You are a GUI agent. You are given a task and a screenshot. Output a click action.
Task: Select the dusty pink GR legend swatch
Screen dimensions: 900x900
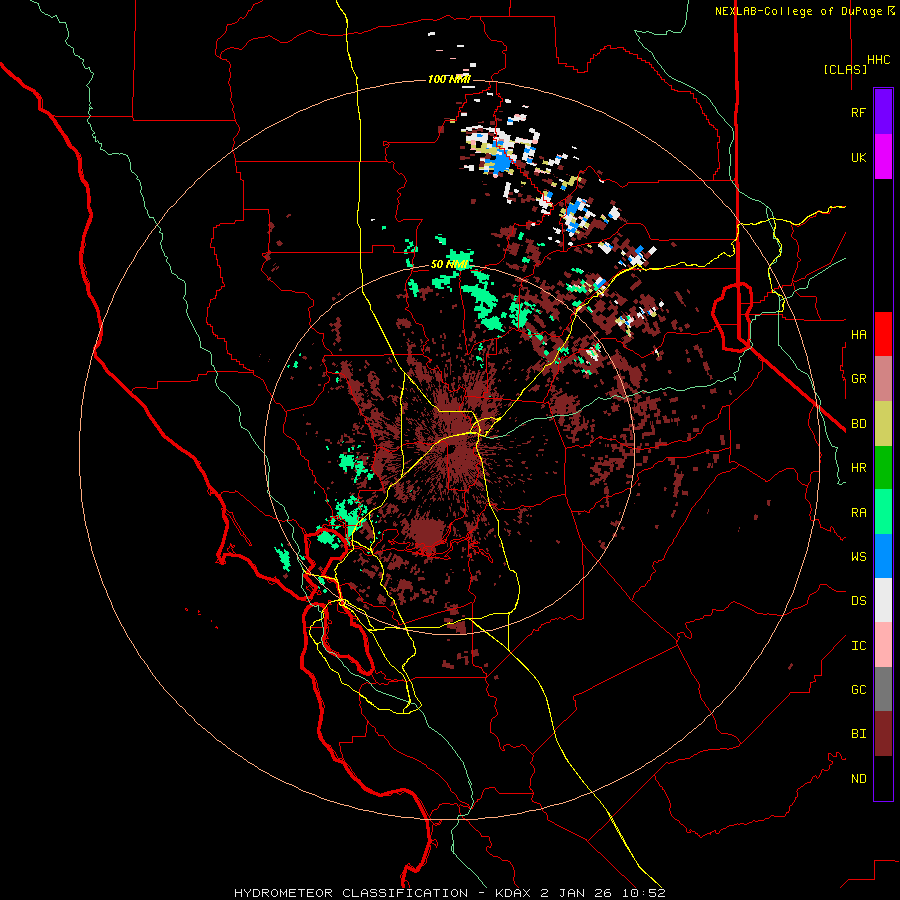tap(883, 379)
